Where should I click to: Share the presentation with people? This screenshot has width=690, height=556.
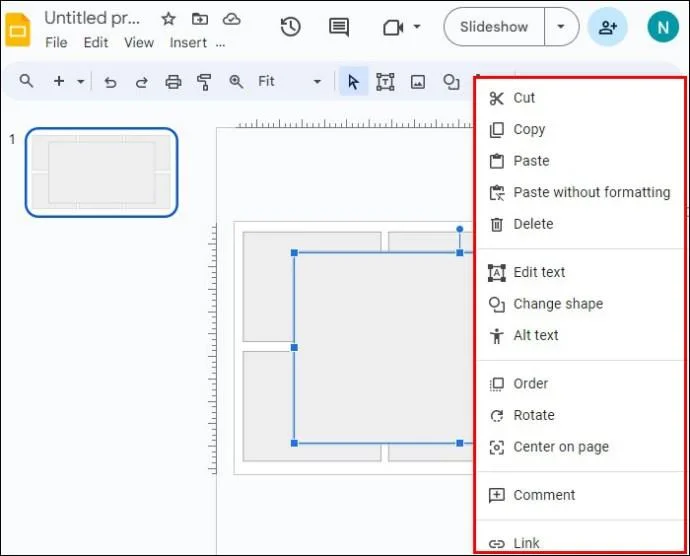(x=608, y=27)
